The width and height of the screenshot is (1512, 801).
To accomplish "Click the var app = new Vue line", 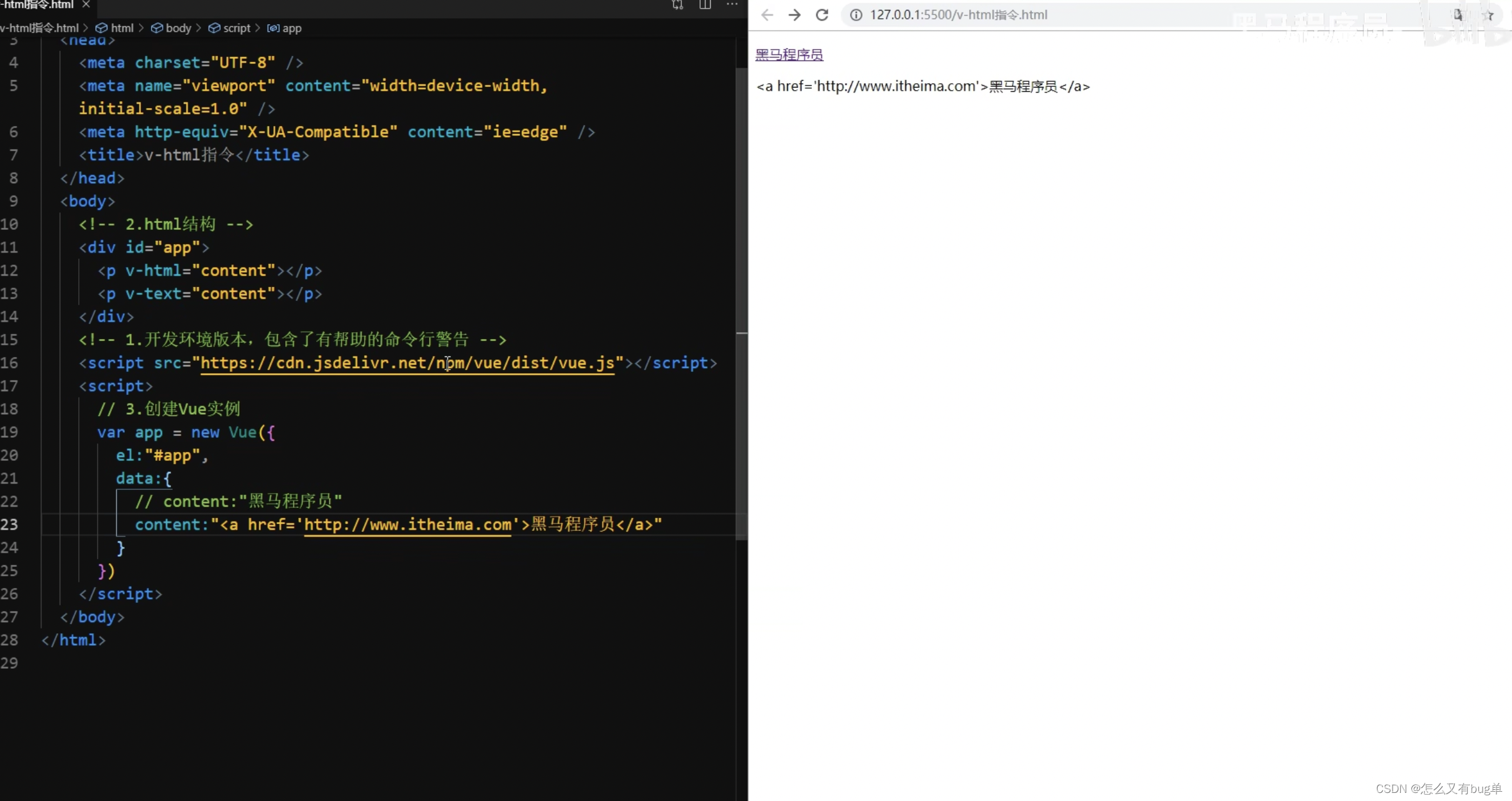I will point(186,432).
